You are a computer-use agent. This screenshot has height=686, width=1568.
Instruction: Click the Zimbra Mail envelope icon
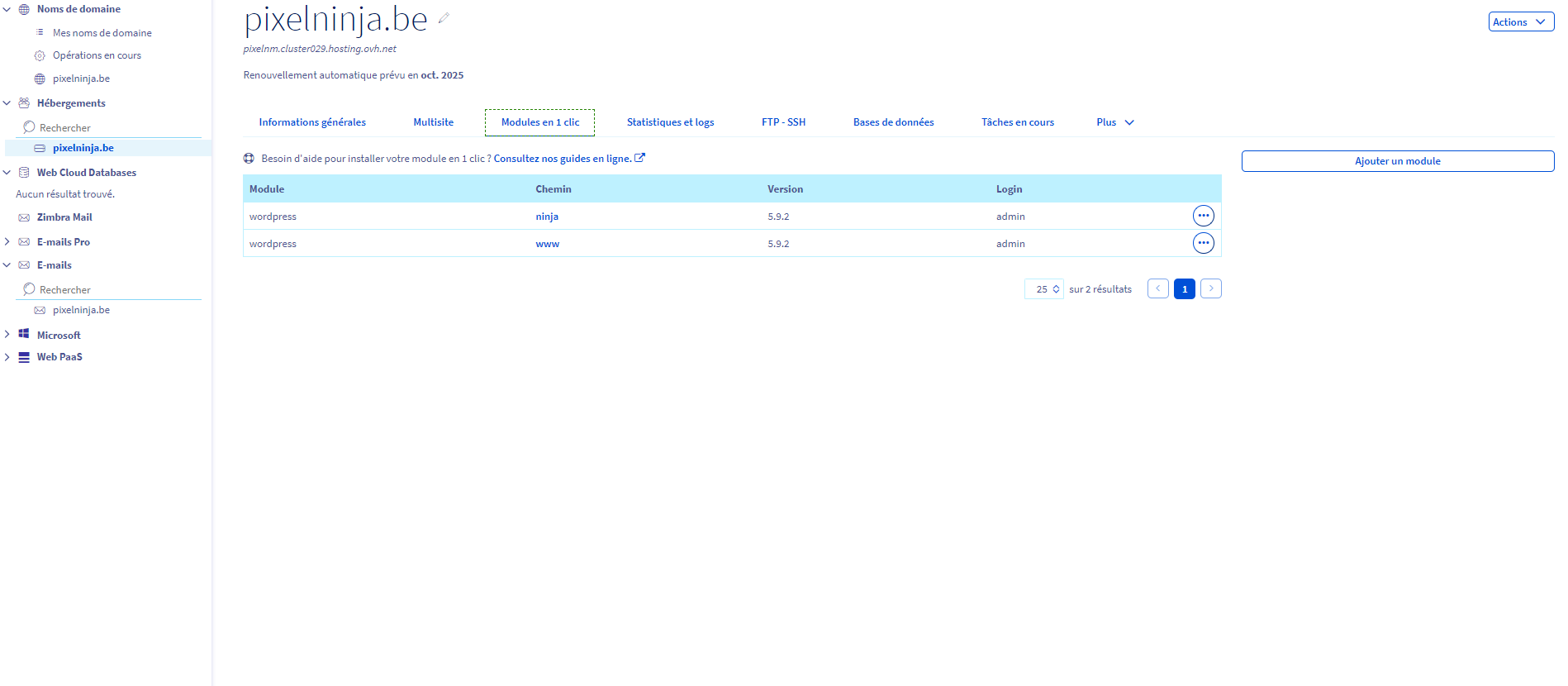[x=24, y=217]
